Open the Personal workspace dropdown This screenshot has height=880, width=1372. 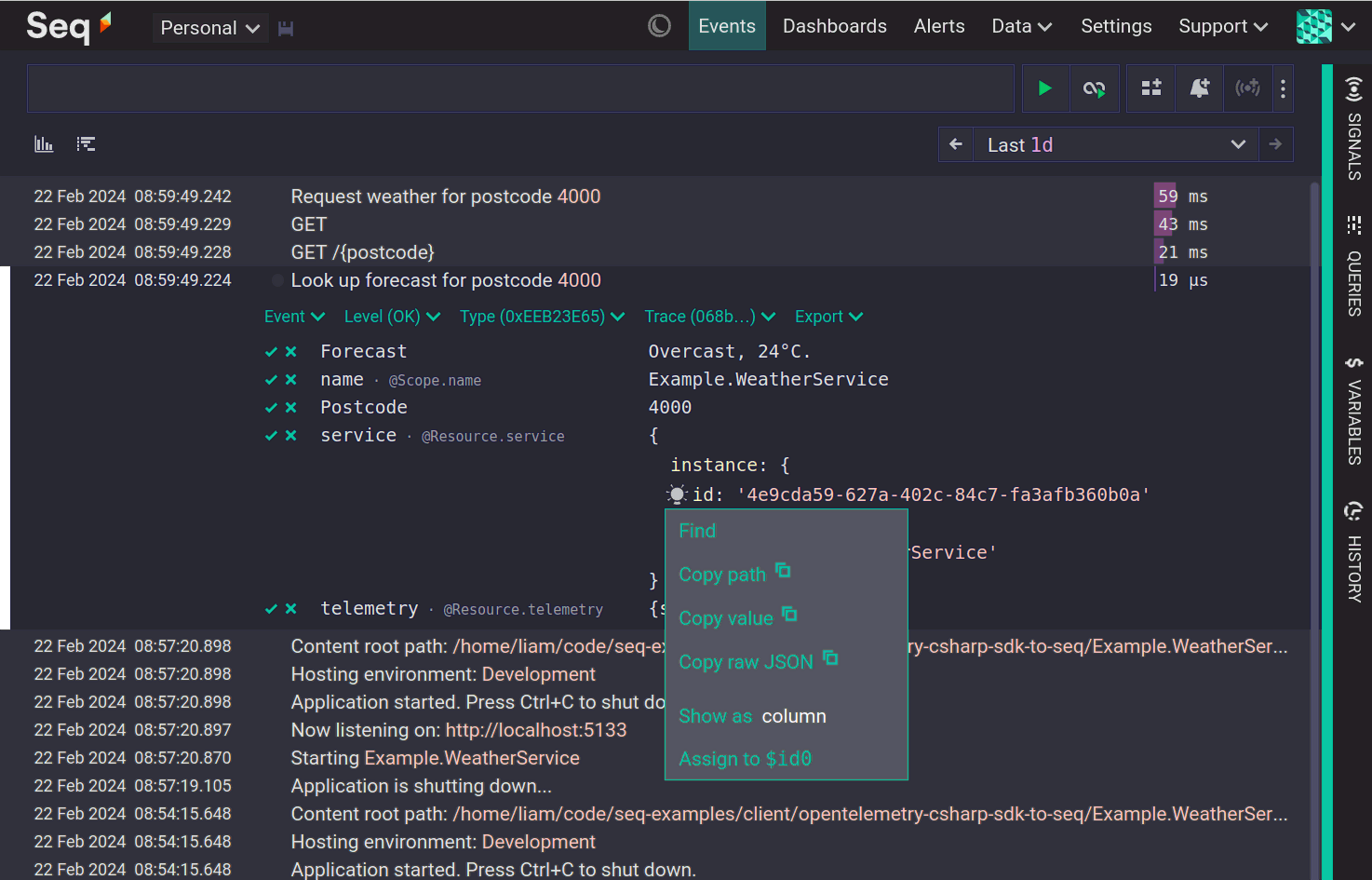tap(210, 28)
